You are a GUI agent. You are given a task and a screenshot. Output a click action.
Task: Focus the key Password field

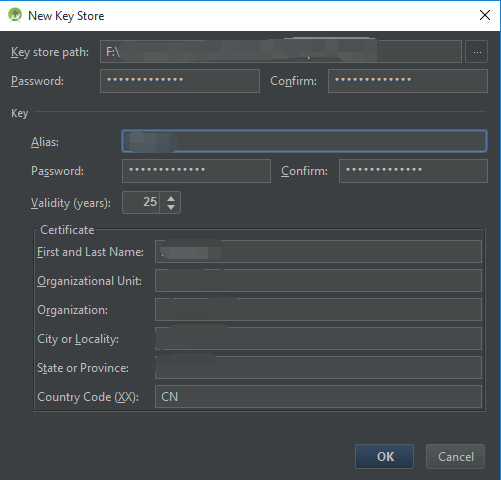coord(196,171)
